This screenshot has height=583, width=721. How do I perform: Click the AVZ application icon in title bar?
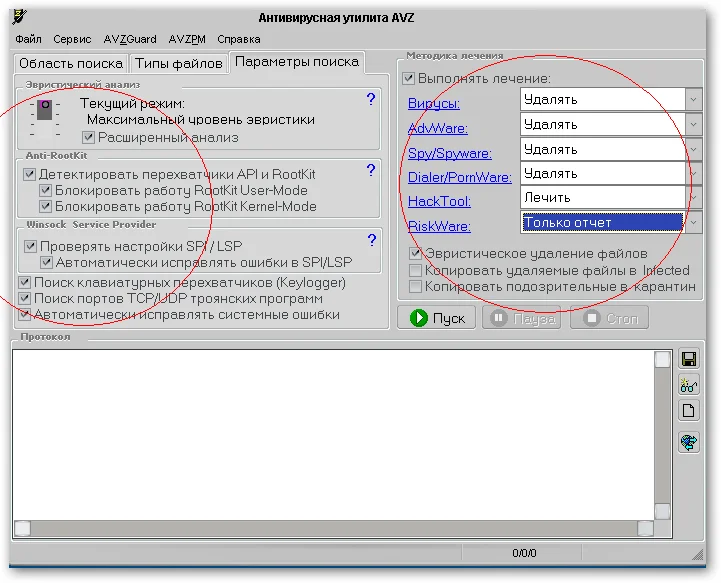click(20, 17)
